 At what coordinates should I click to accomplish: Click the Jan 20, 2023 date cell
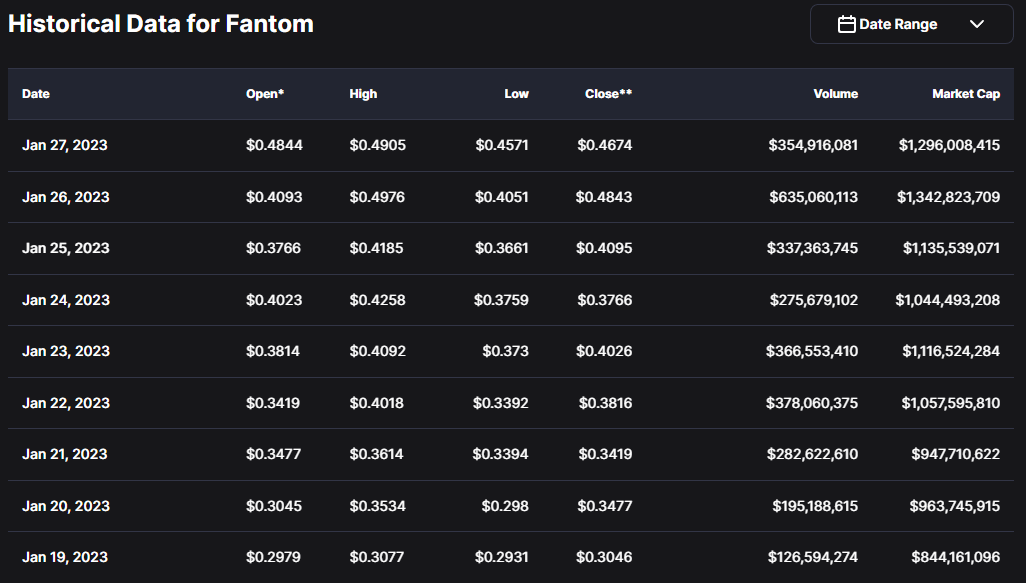[x=65, y=506]
